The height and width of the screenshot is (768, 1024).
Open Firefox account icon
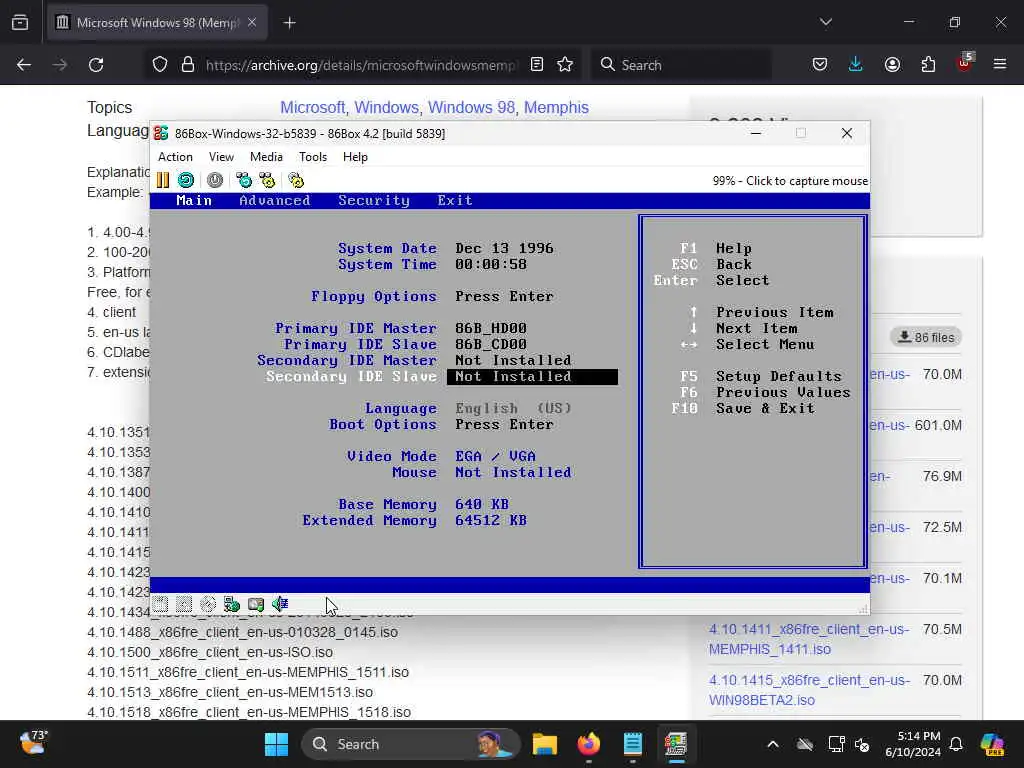coord(892,65)
